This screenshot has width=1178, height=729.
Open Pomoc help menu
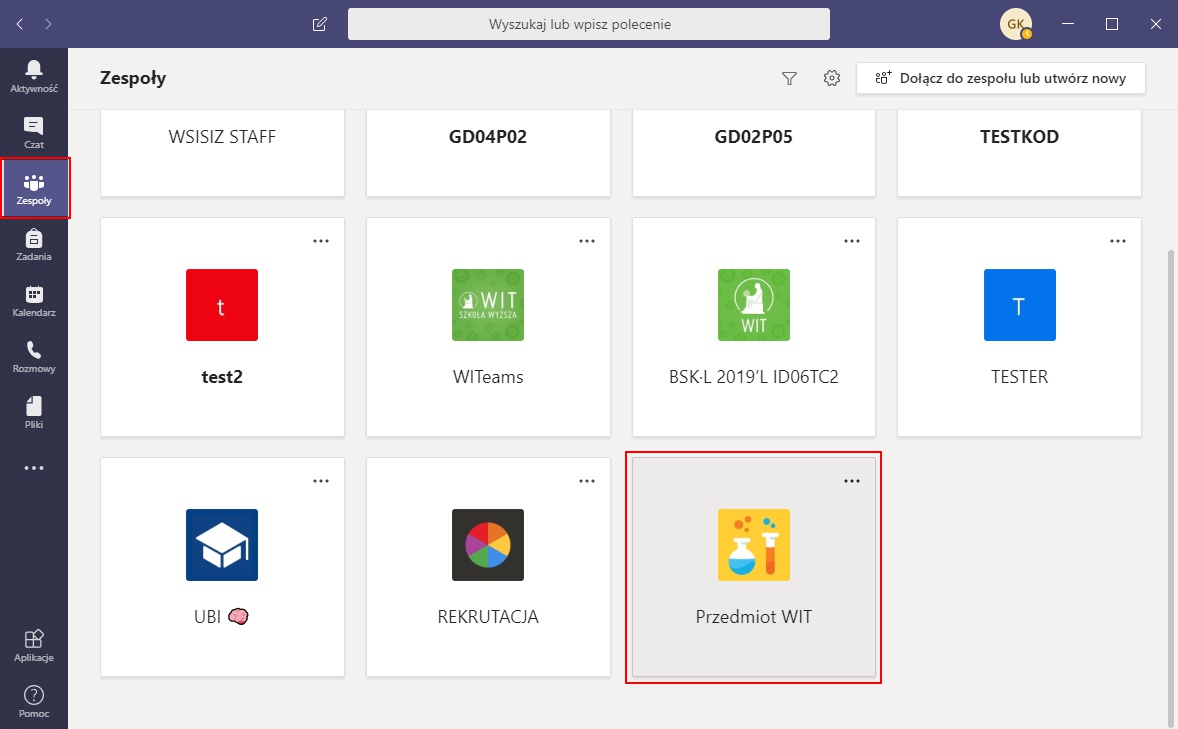tap(34, 702)
